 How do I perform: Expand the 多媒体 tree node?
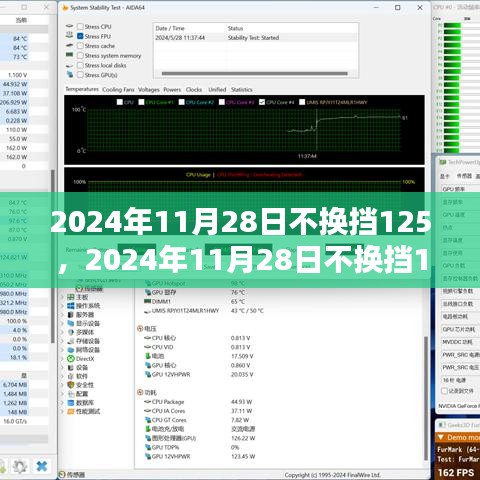(62, 332)
